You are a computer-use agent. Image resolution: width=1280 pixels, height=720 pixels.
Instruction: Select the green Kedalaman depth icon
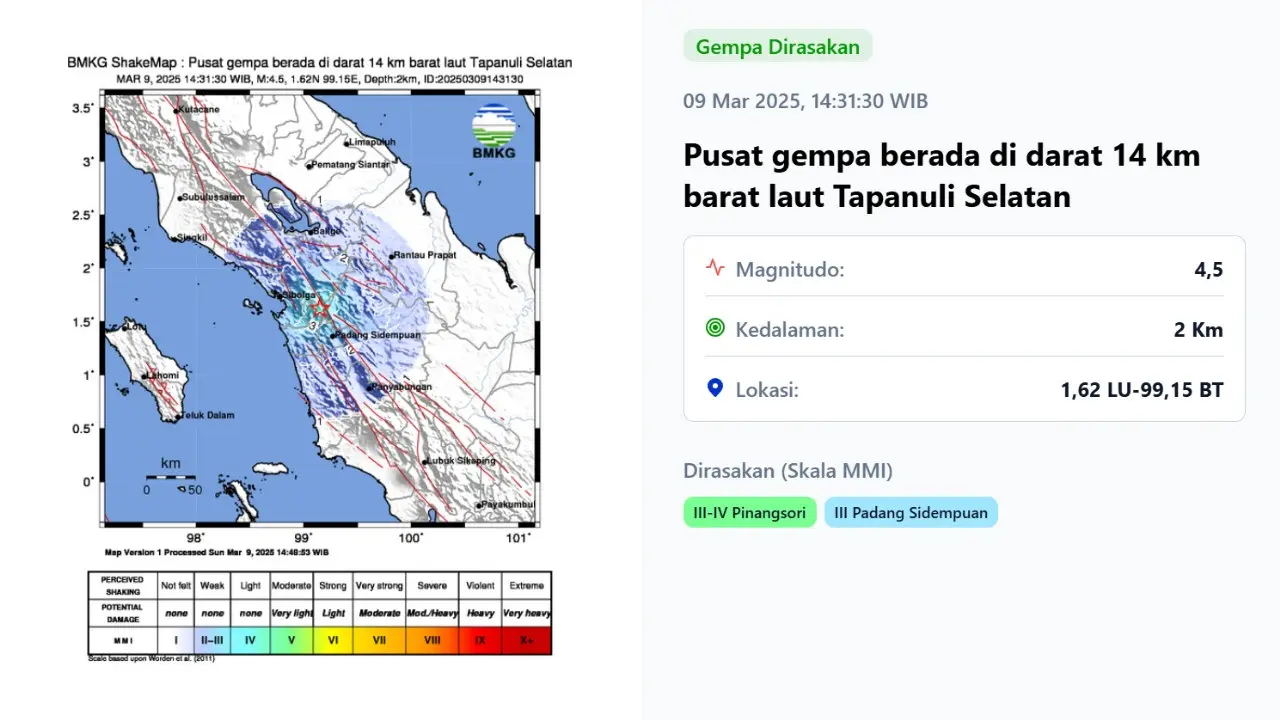click(x=714, y=328)
